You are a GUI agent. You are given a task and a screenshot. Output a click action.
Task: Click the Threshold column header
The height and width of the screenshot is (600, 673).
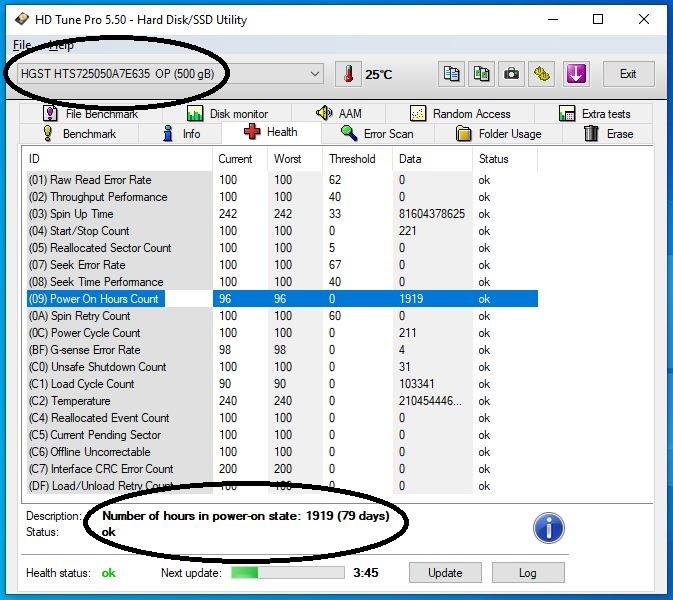358,159
